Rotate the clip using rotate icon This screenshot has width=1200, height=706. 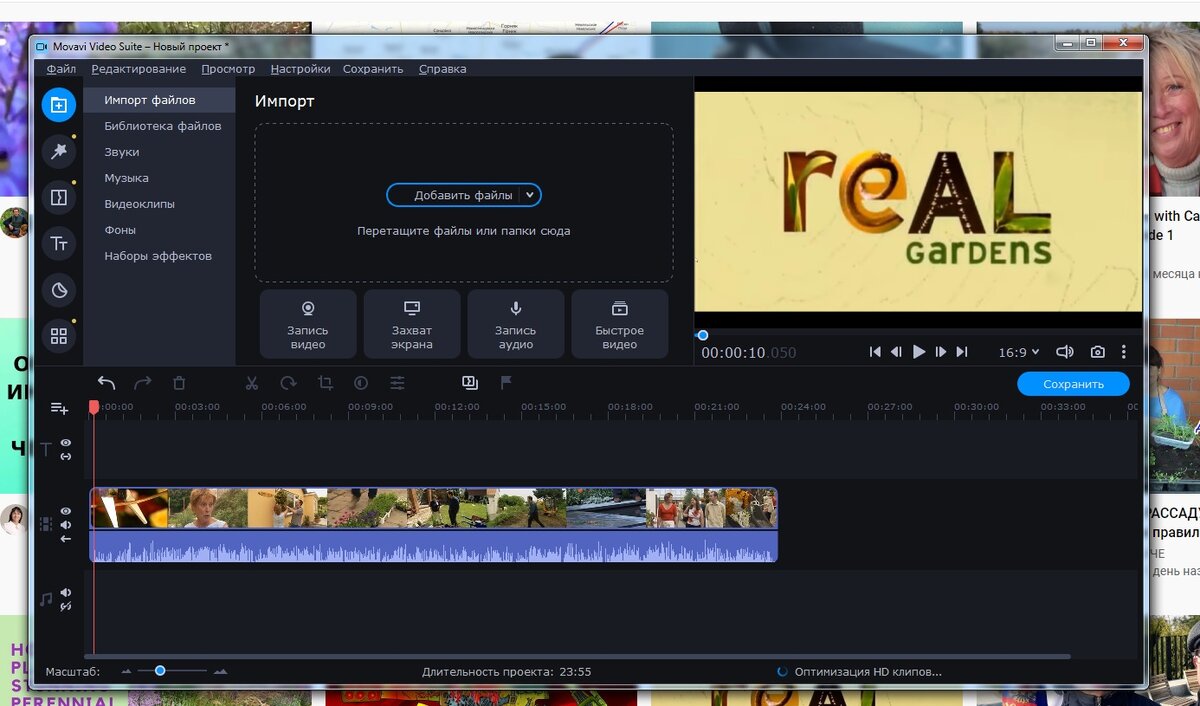coord(288,382)
